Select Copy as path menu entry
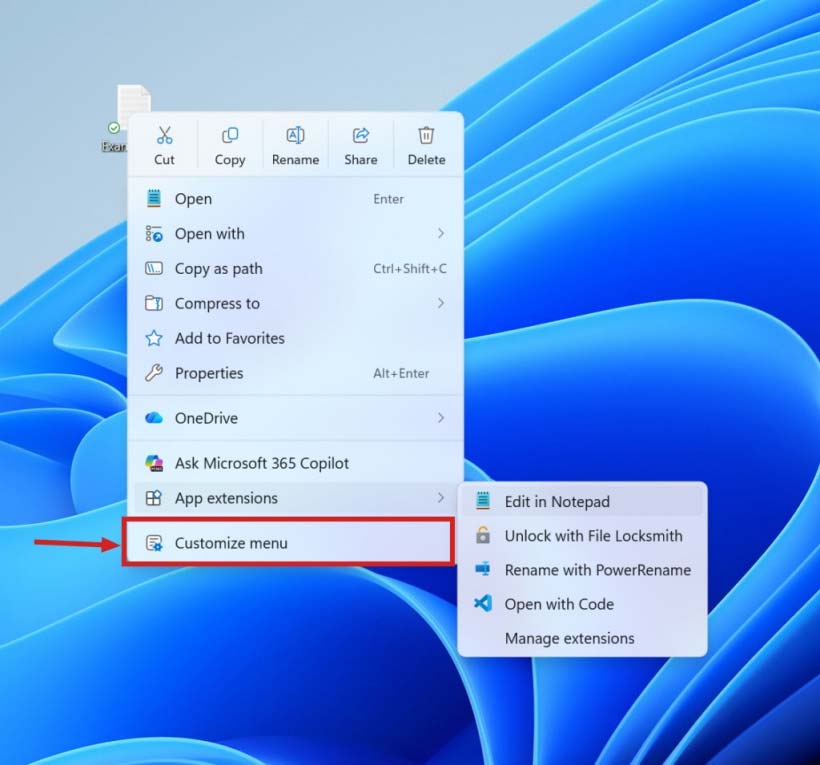Screen dimensions: 820x765 pos(295,268)
